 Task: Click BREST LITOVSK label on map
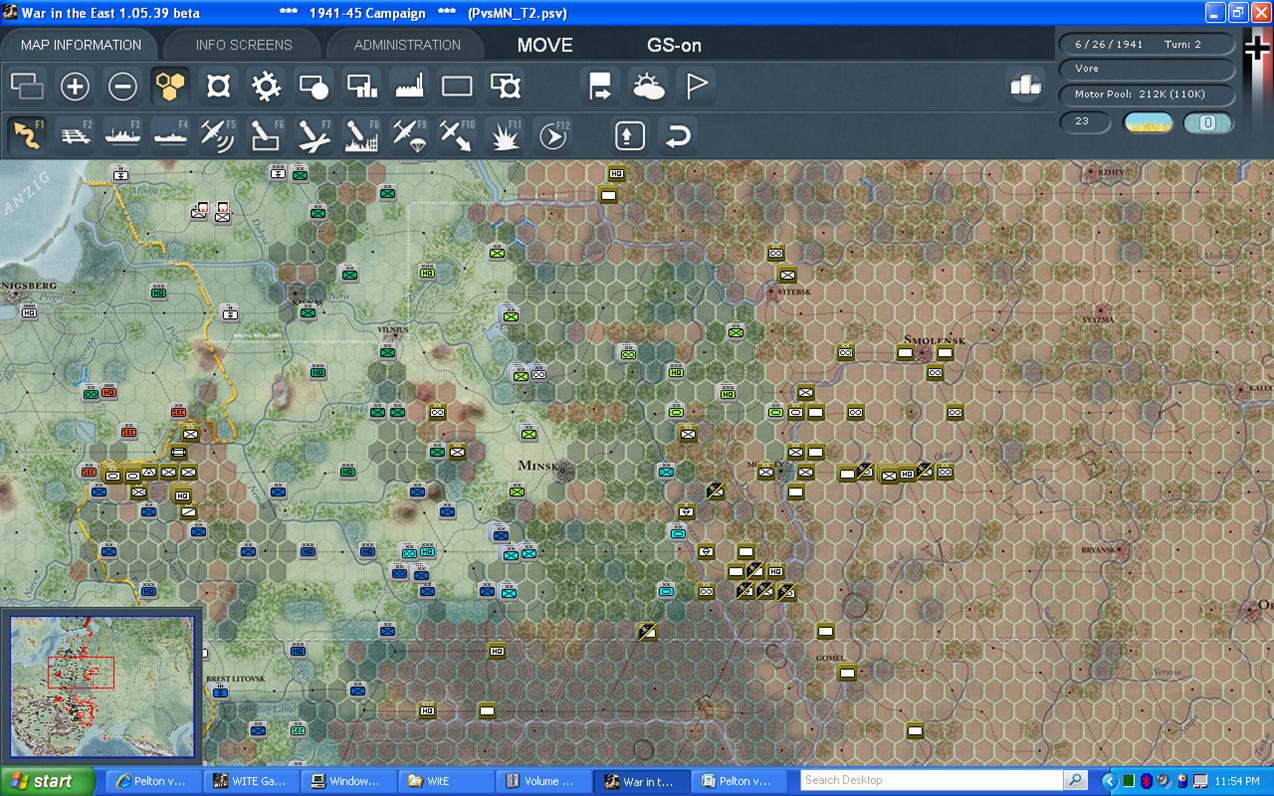(x=236, y=679)
